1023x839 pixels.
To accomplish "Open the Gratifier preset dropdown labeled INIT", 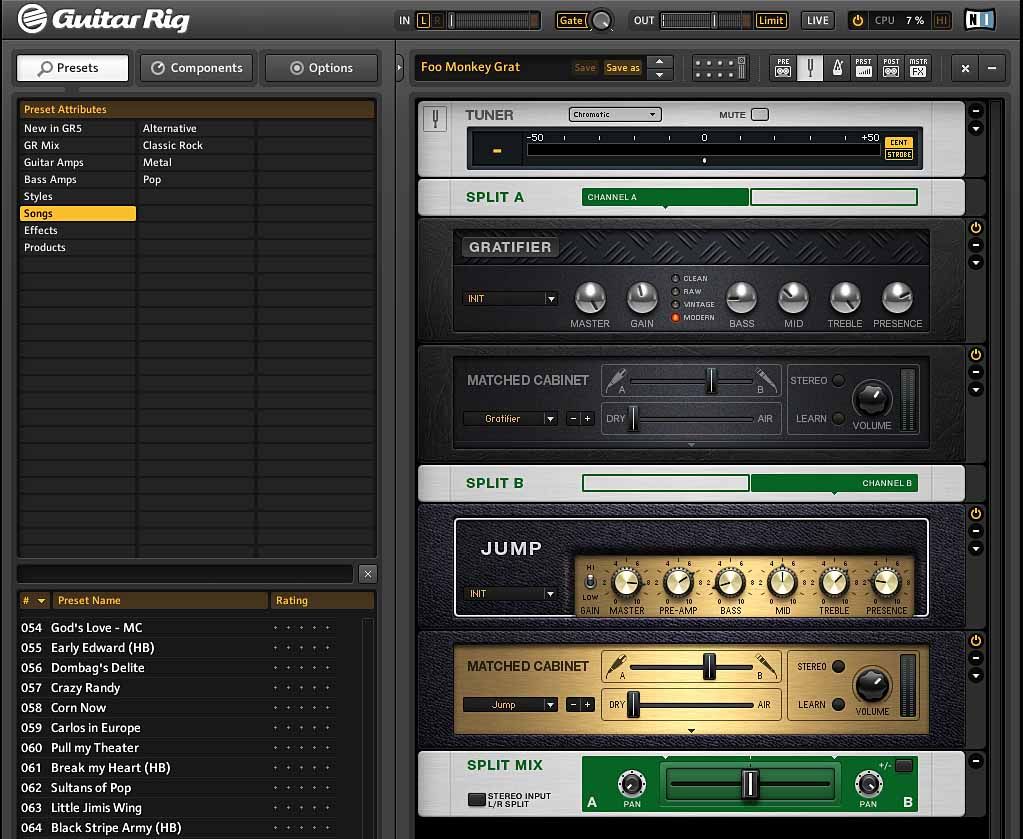I will pyautogui.click(x=510, y=298).
